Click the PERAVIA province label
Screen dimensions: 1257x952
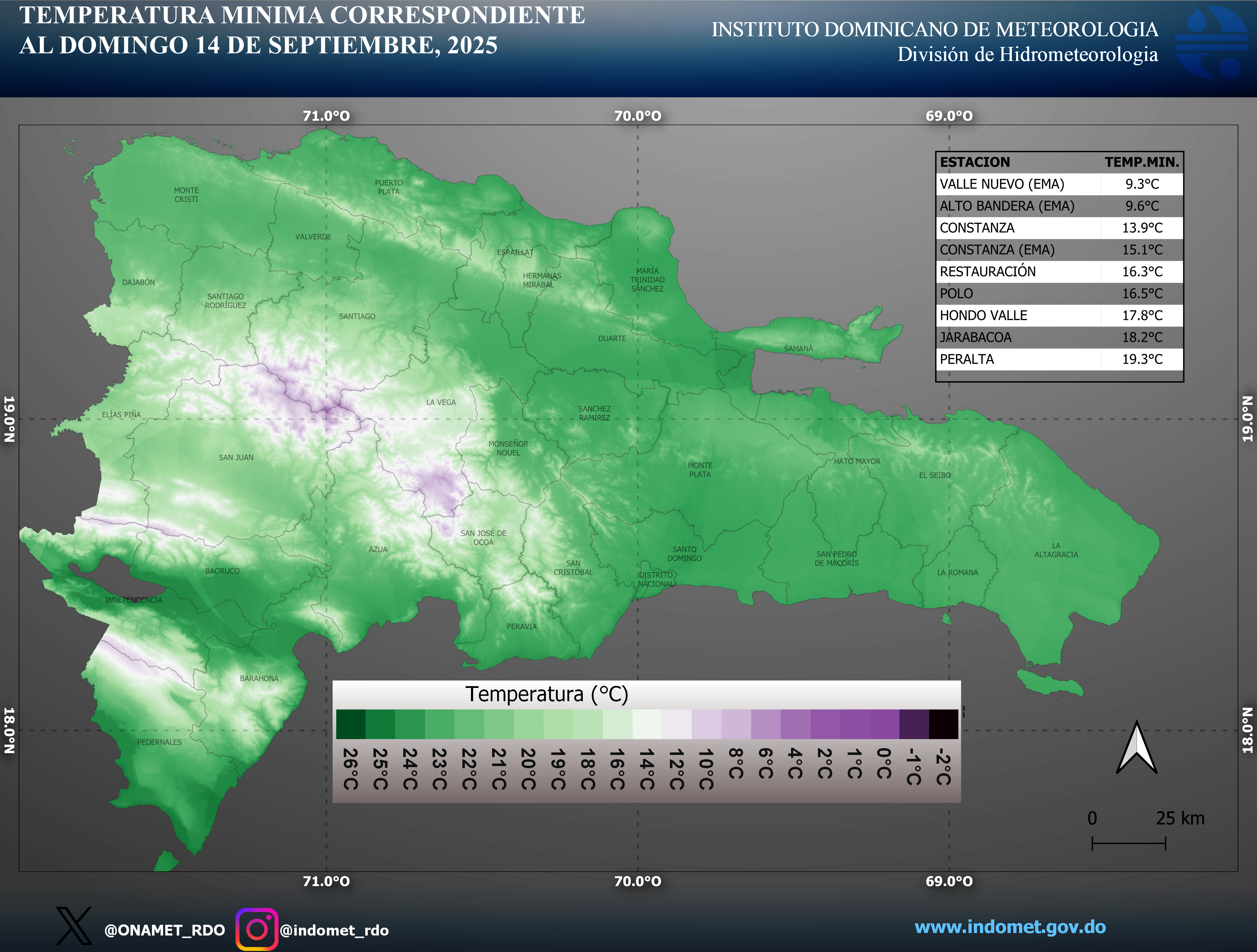[521, 627]
